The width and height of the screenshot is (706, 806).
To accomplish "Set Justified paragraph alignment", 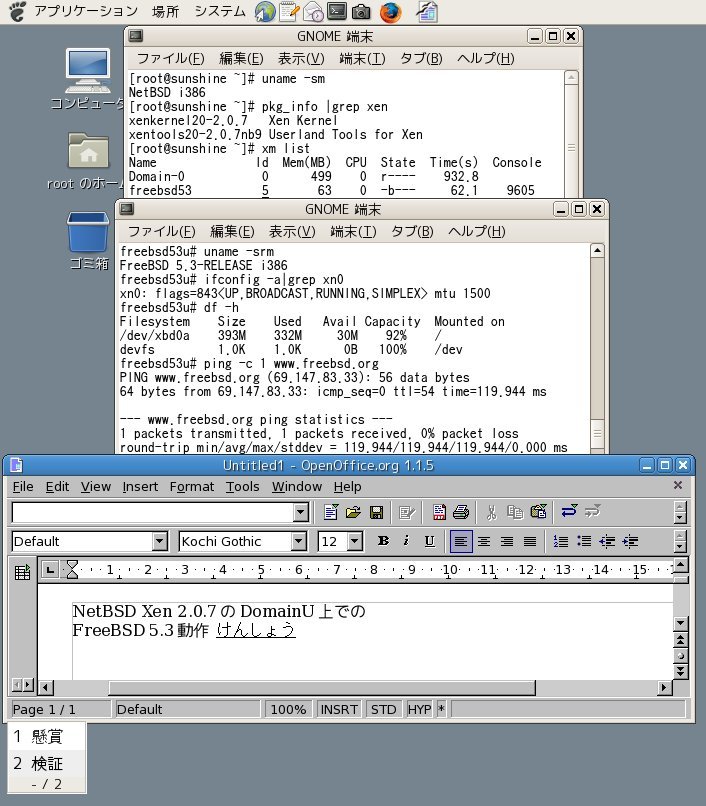I will pos(530,541).
